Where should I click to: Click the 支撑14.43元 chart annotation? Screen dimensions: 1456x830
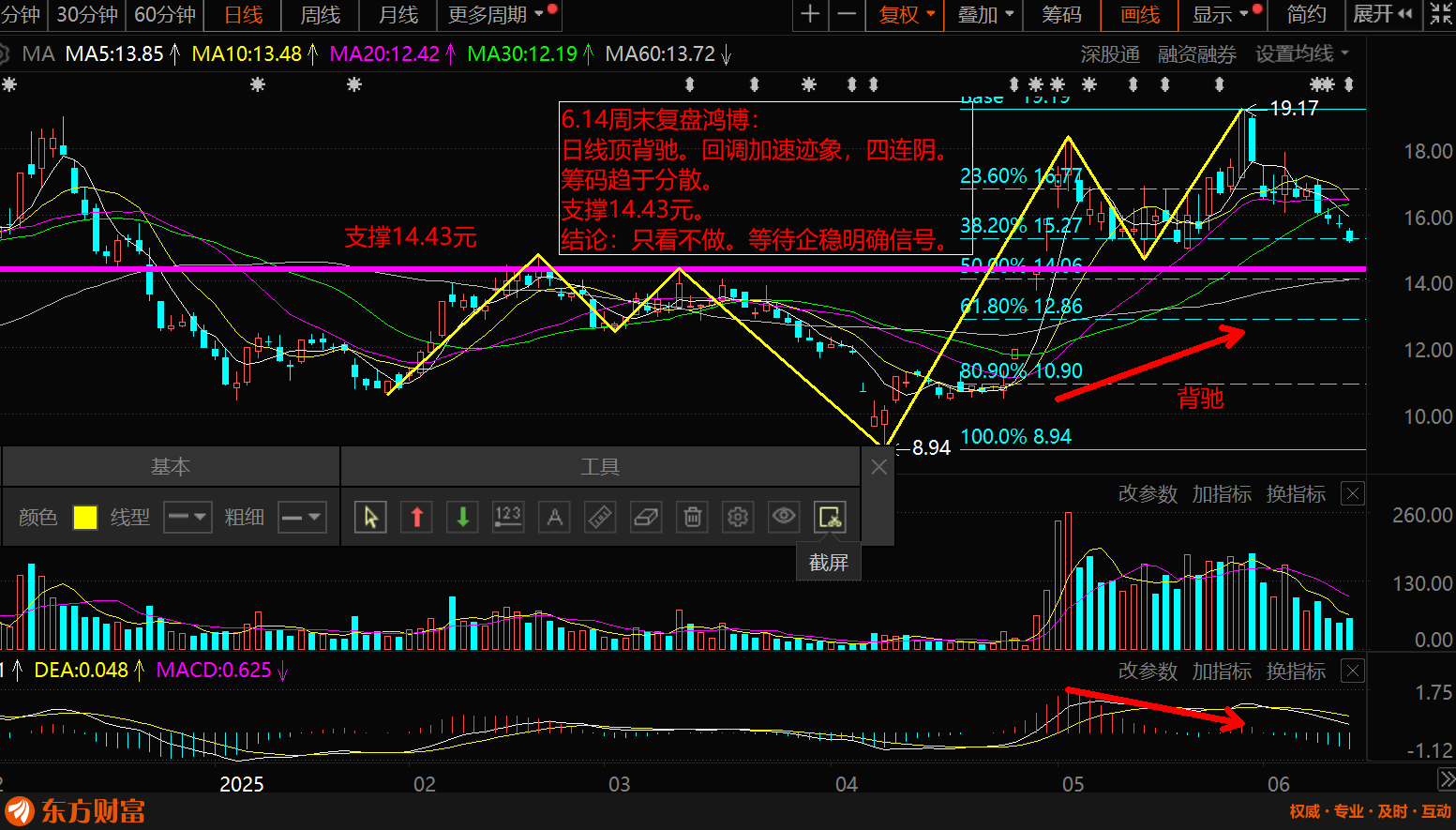[x=411, y=237]
